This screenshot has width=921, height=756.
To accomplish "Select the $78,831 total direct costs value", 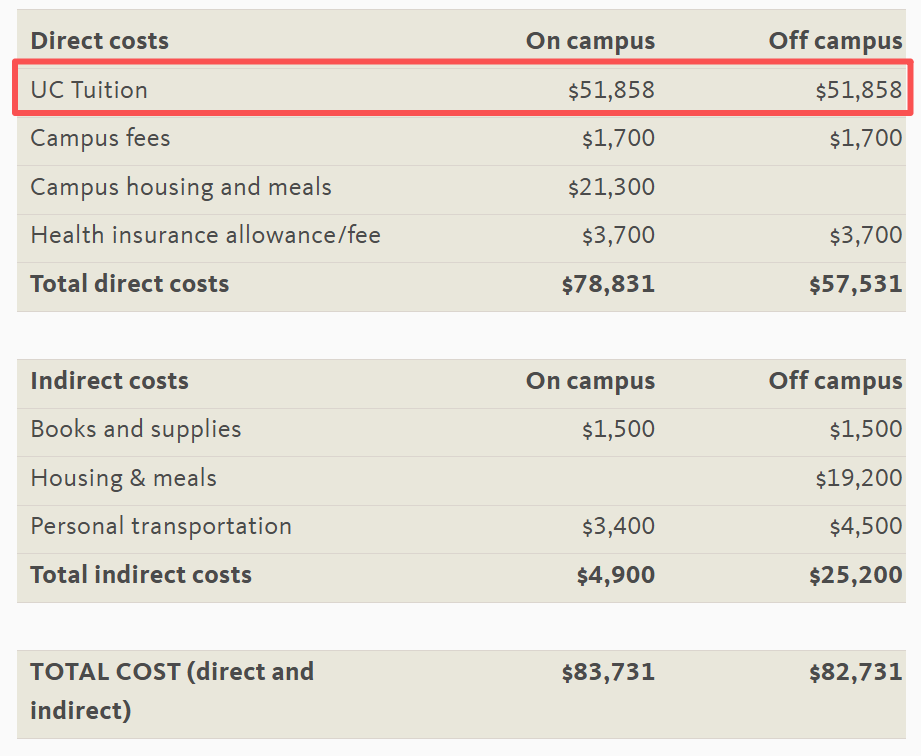I will (x=608, y=284).
